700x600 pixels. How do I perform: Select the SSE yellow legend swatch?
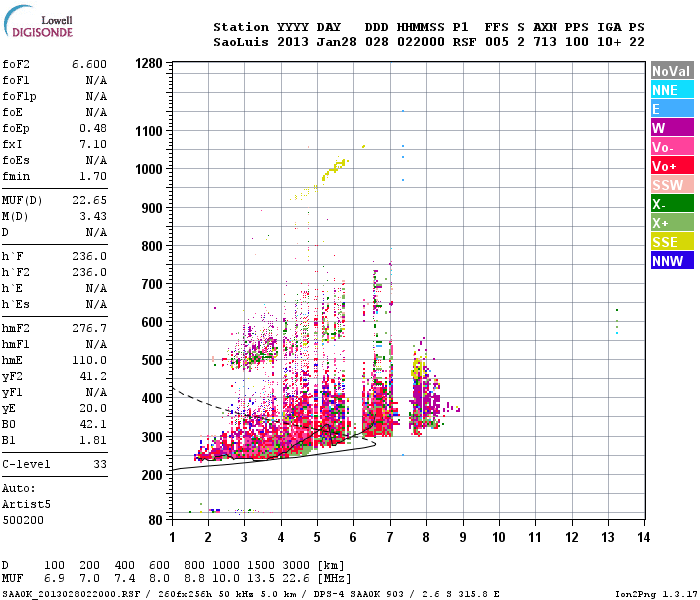(x=672, y=242)
